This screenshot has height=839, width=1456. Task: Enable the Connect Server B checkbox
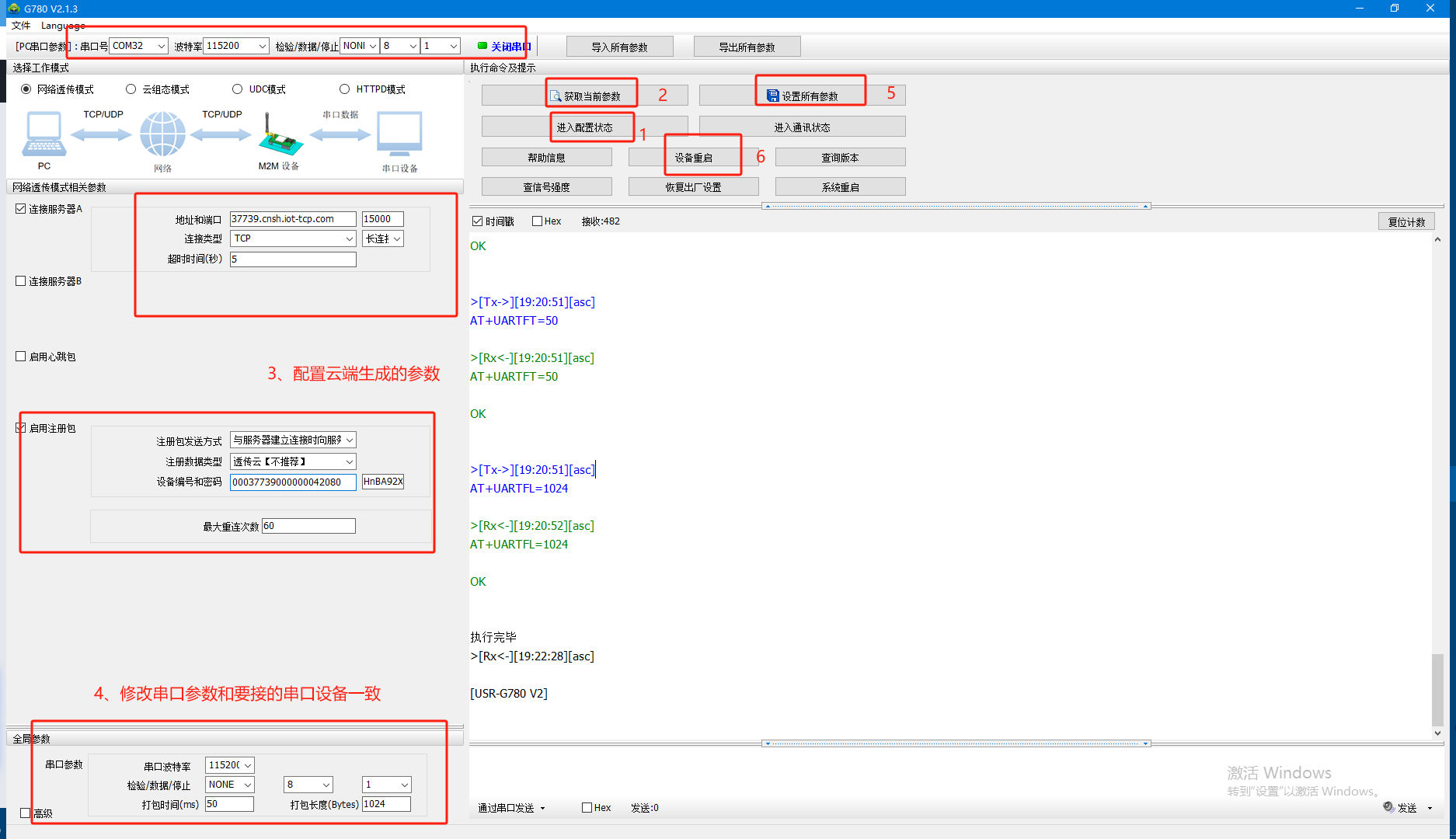(x=21, y=281)
